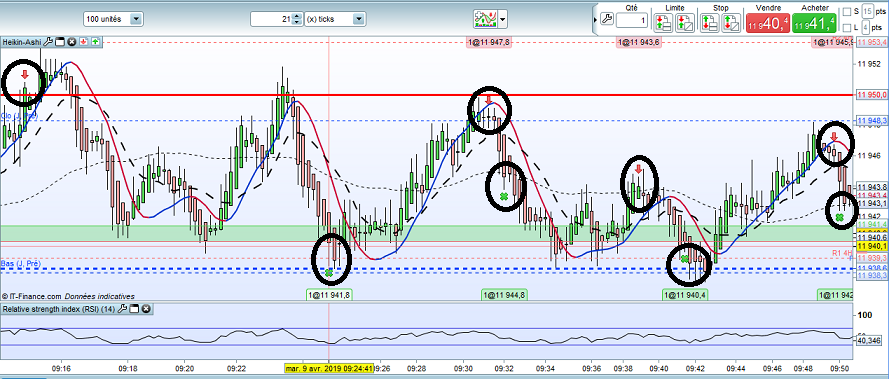Image resolution: width=889 pixels, height=379 pixels.
Task: Click the green Acheter buy price button
Action: pyautogui.click(x=814, y=24)
